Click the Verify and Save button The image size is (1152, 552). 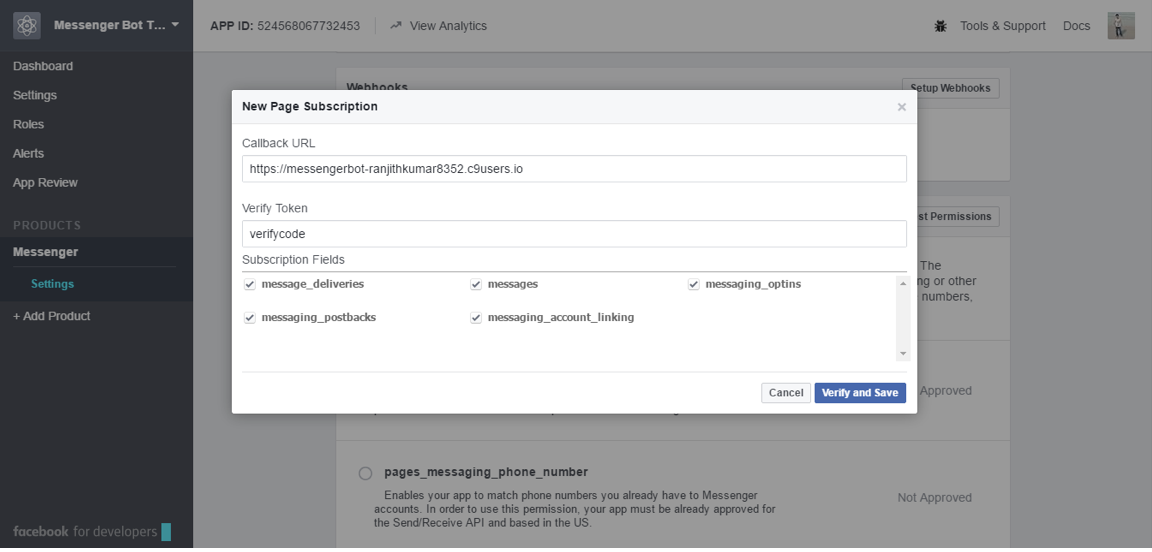859,393
